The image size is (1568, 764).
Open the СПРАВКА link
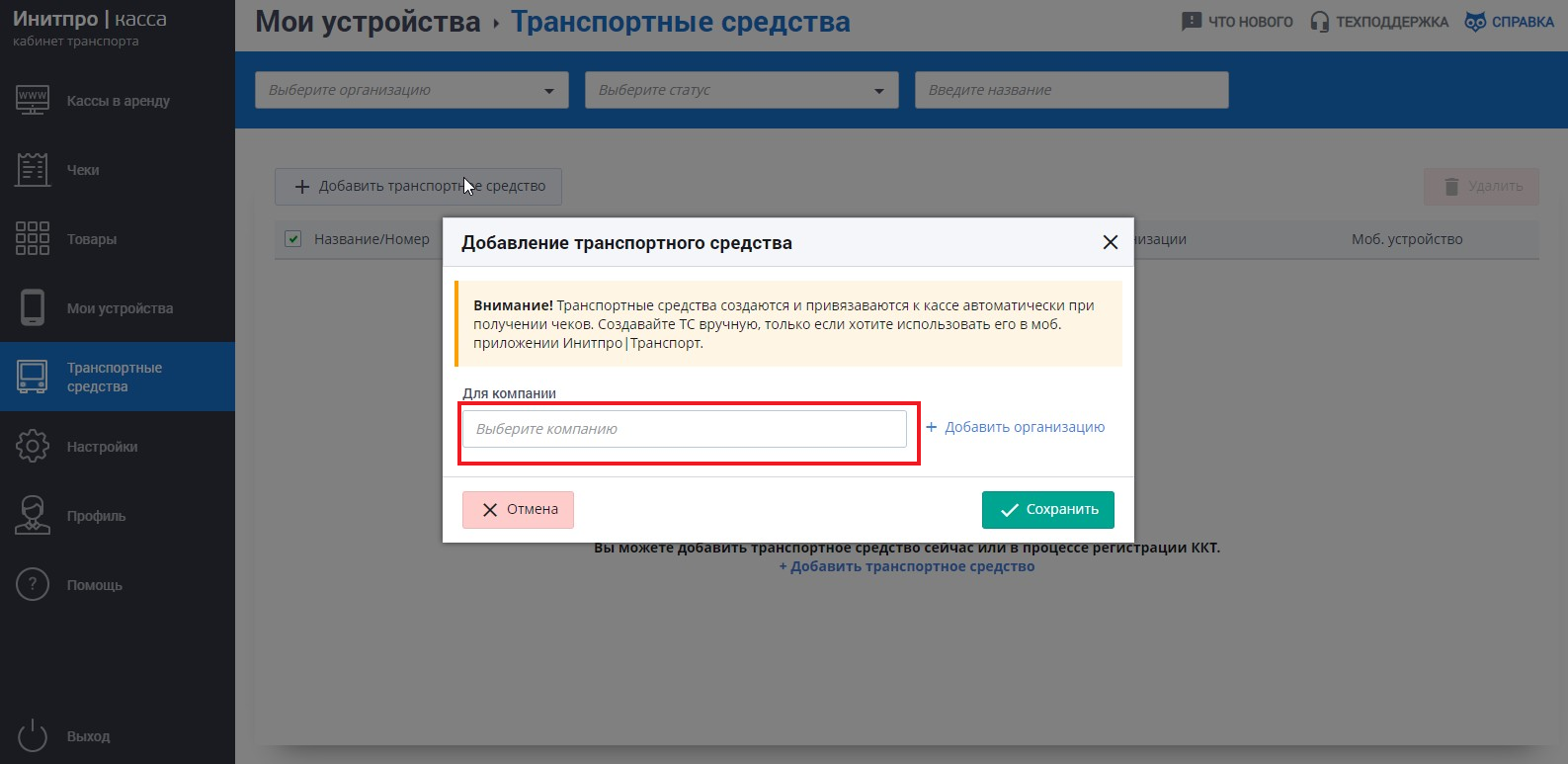pyautogui.click(x=1510, y=22)
